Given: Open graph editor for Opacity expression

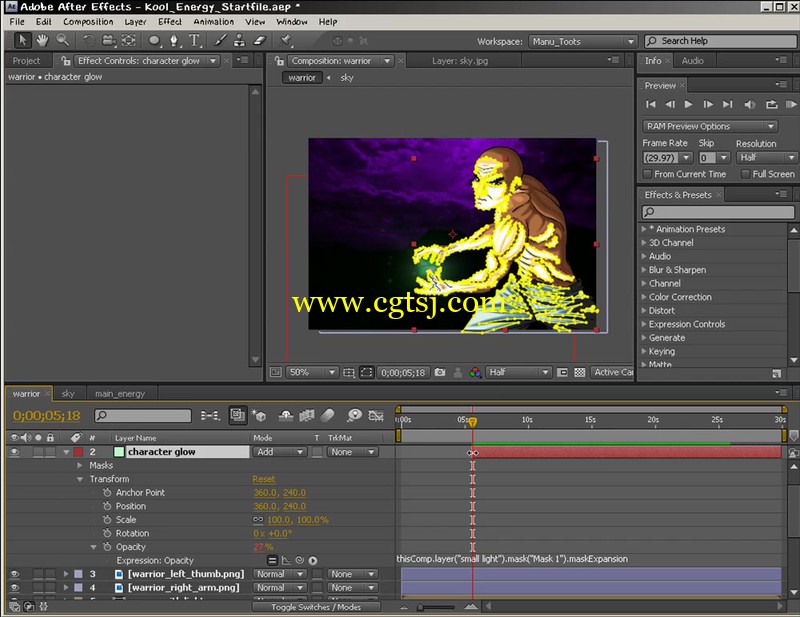Looking at the screenshot, I should [286, 560].
